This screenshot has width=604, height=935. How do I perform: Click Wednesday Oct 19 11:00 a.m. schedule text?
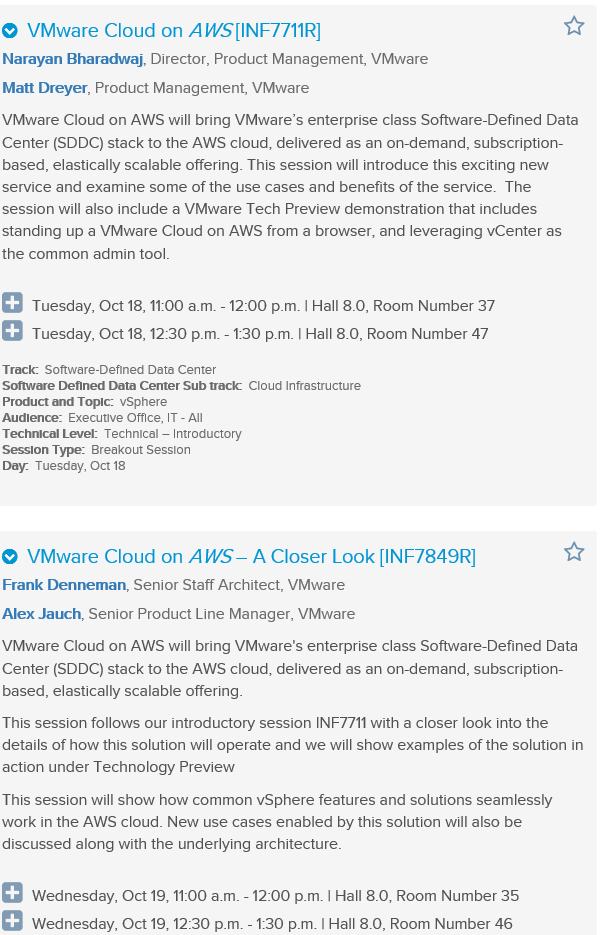[x=275, y=896]
